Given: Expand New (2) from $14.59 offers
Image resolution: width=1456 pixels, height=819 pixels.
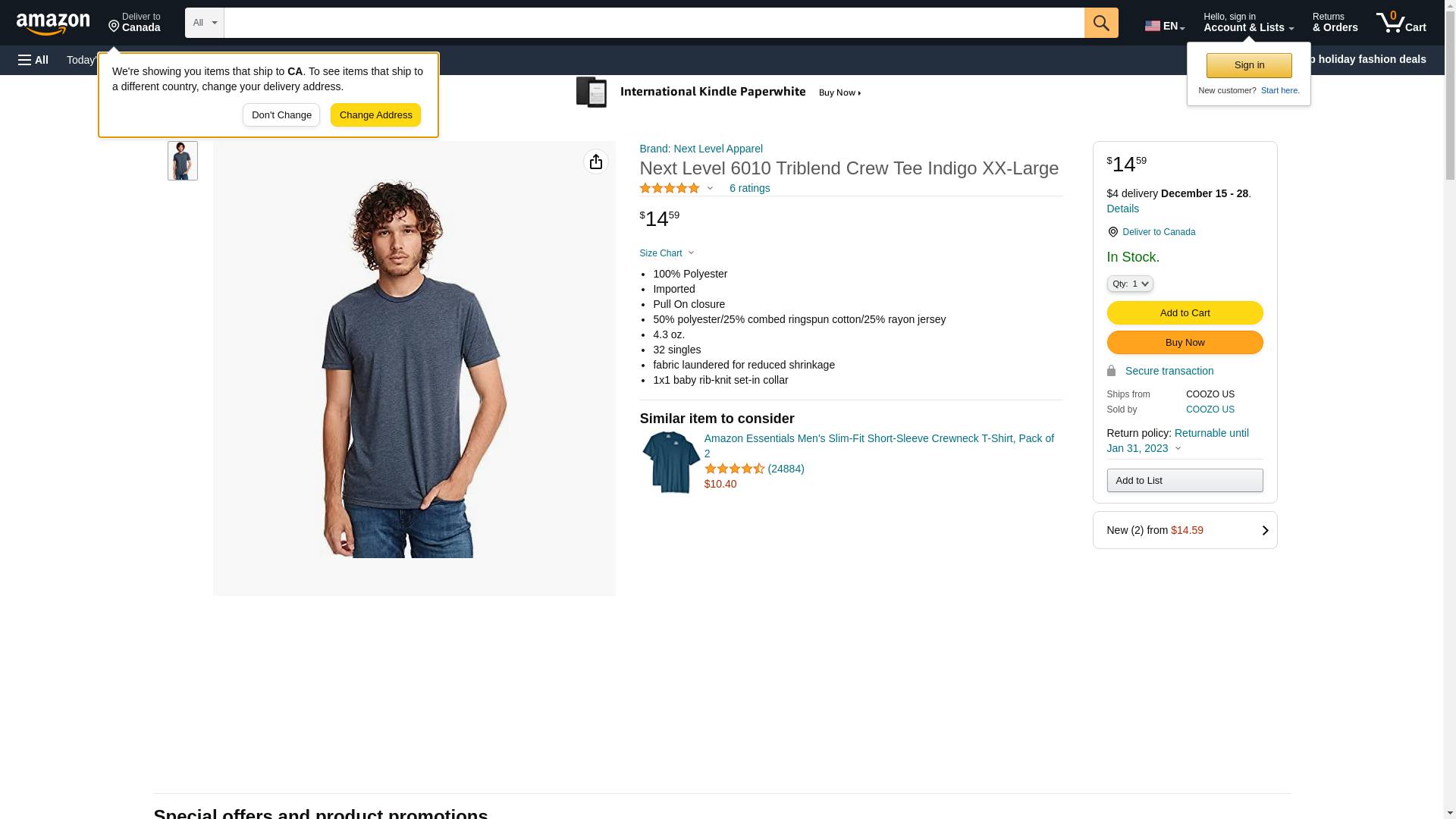Looking at the screenshot, I should (x=1185, y=530).
